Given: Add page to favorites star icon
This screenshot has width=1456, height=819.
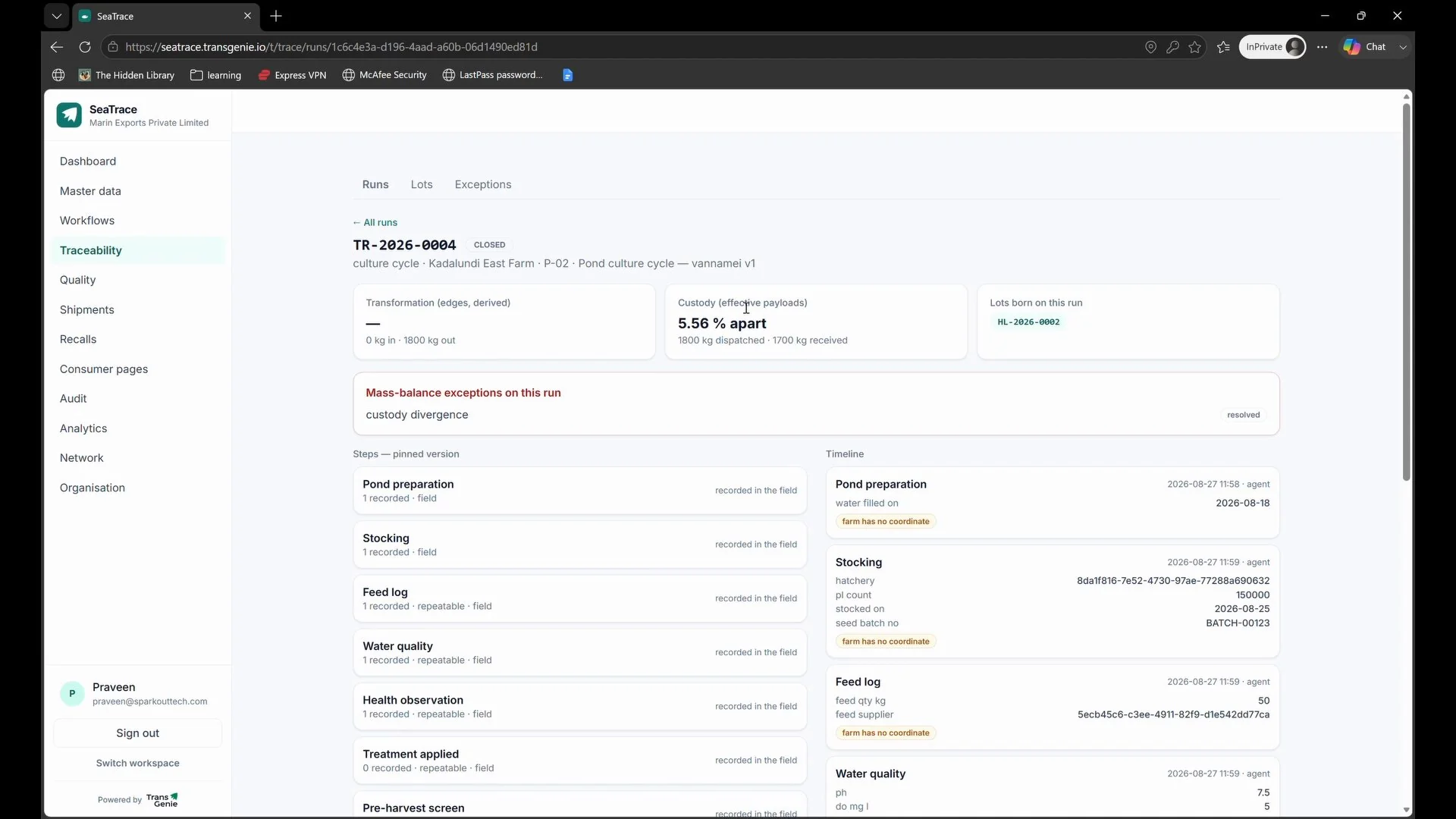Looking at the screenshot, I should tap(1195, 47).
